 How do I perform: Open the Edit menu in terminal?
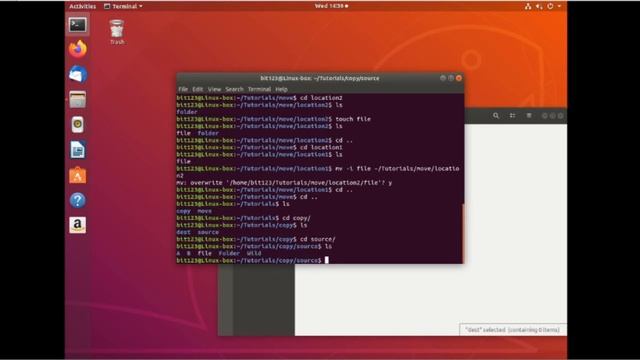click(x=198, y=89)
